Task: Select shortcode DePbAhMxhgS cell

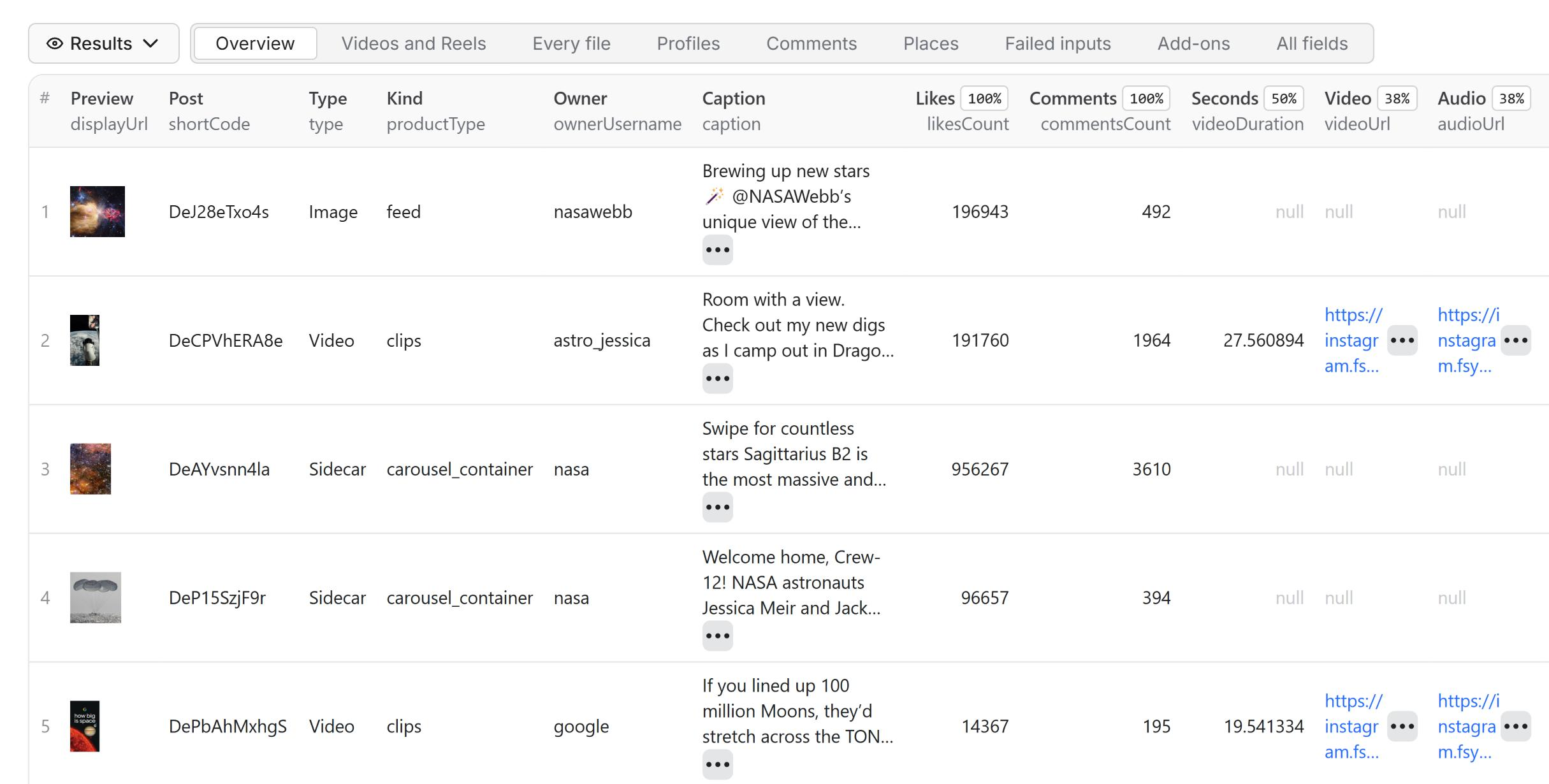Action: pos(228,727)
